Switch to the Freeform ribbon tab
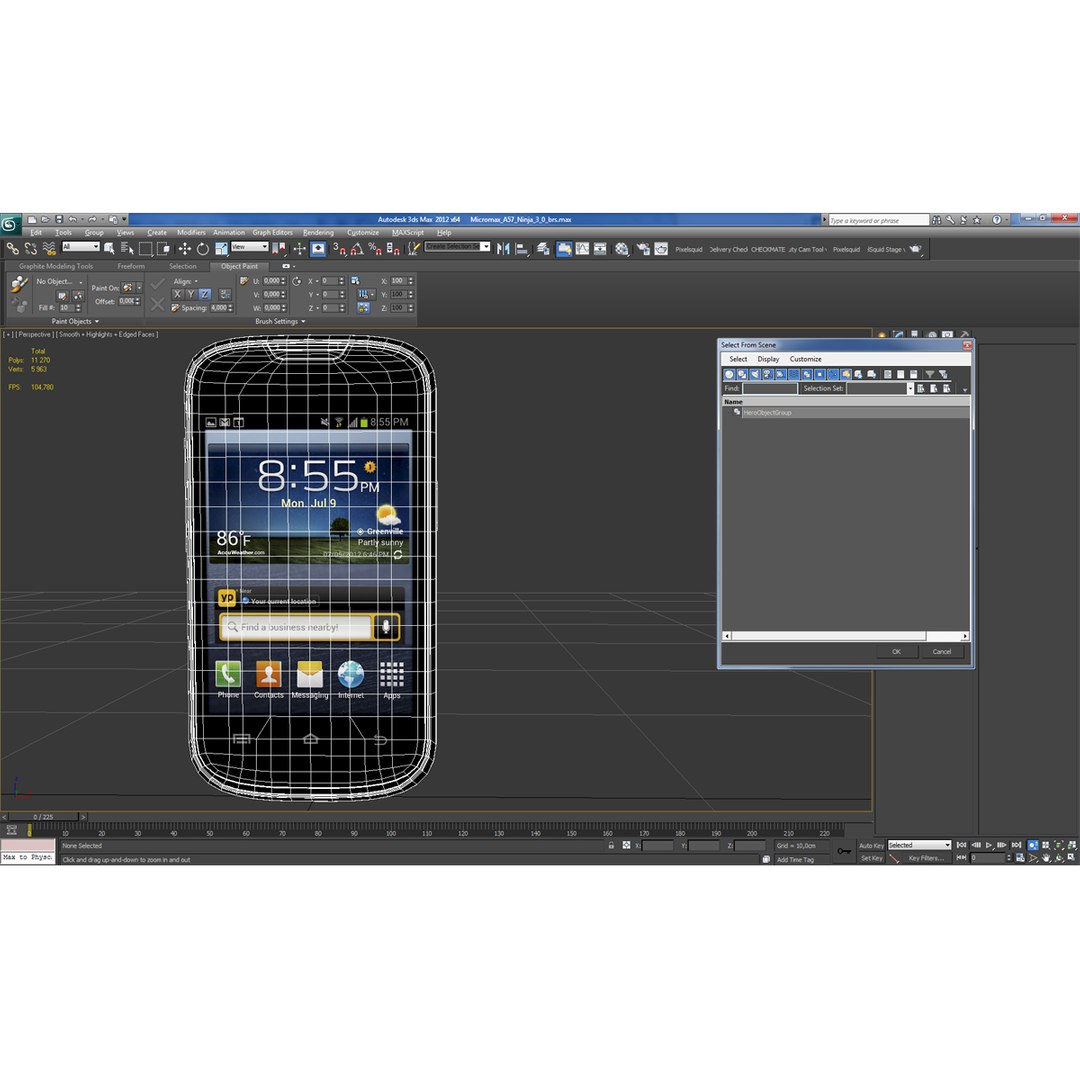Viewport: 1080px width, 1080px height. [131, 267]
